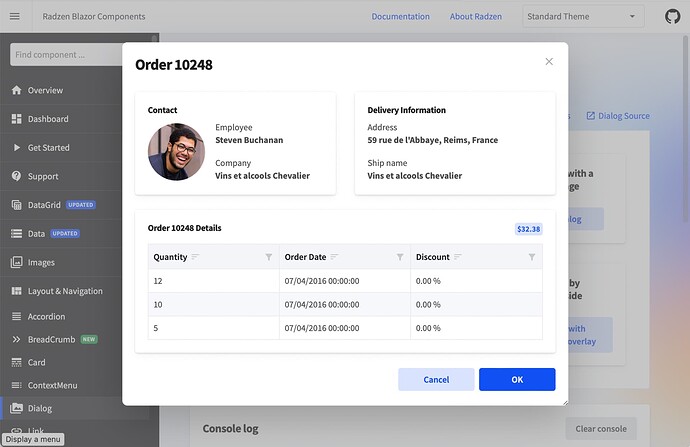The height and width of the screenshot is (447, 690).
Task: Select the row with quantity 5
Action: (x=345, y=328)
